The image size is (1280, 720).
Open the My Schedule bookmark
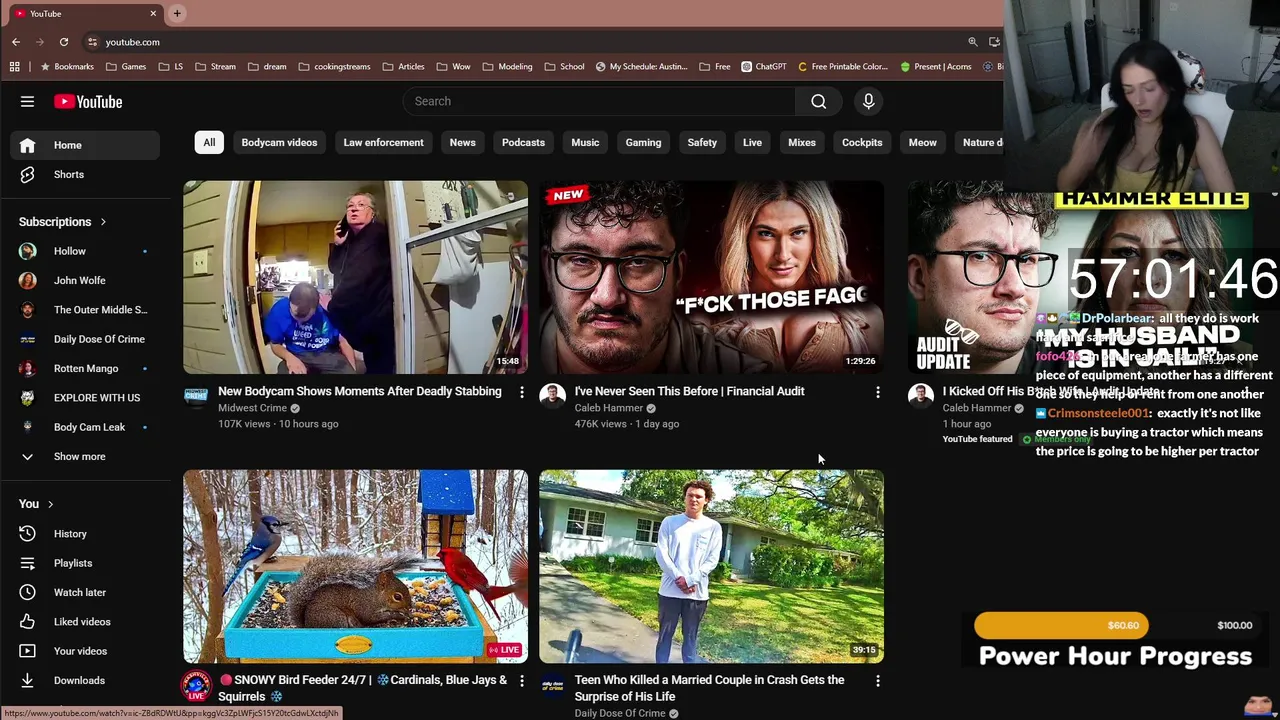(x=641, y=66)
